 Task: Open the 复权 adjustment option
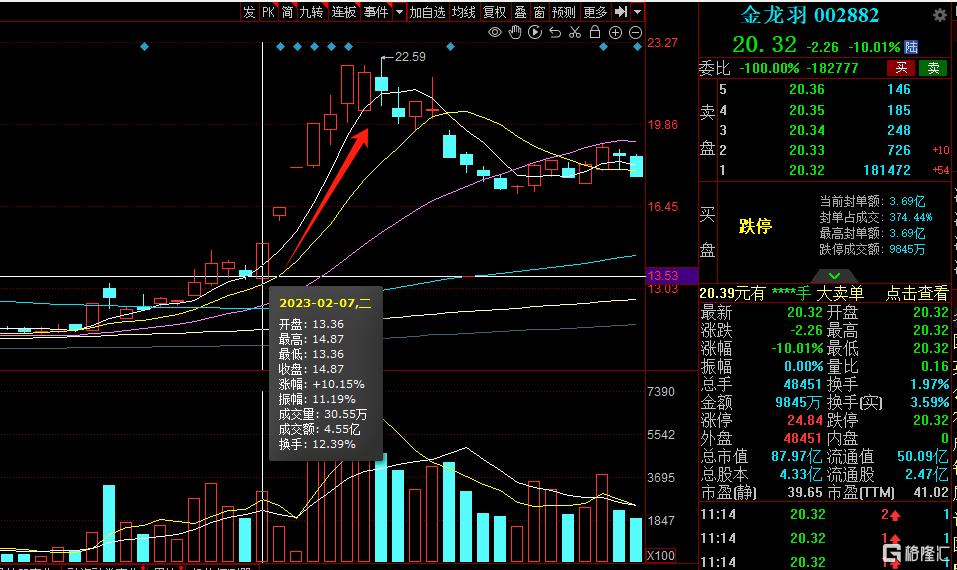point(494,12)
